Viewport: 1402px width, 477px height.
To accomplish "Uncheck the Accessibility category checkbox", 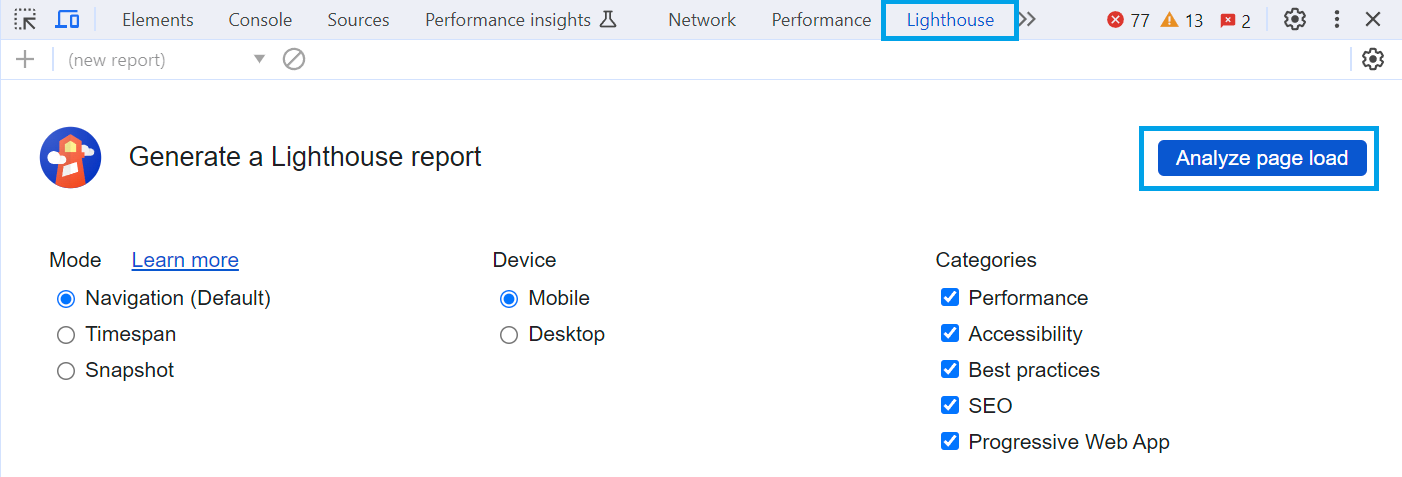I will [x=950, y=333].
